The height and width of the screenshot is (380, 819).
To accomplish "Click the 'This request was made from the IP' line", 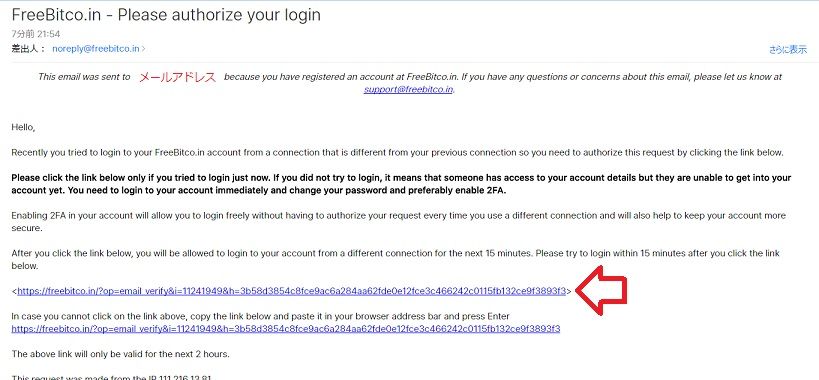I will click(x=112, y=377).
